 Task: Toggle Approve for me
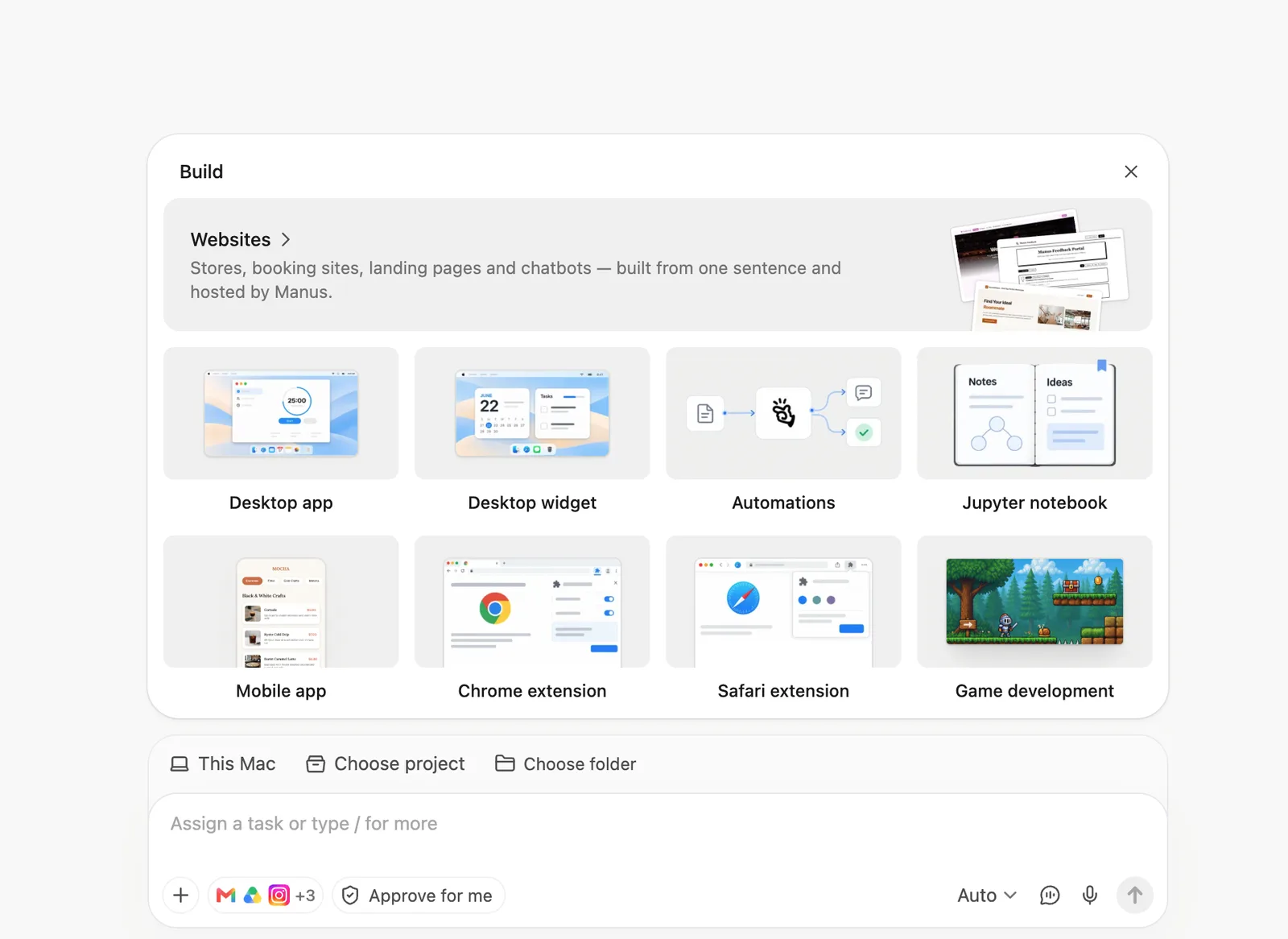coord(419,896)
